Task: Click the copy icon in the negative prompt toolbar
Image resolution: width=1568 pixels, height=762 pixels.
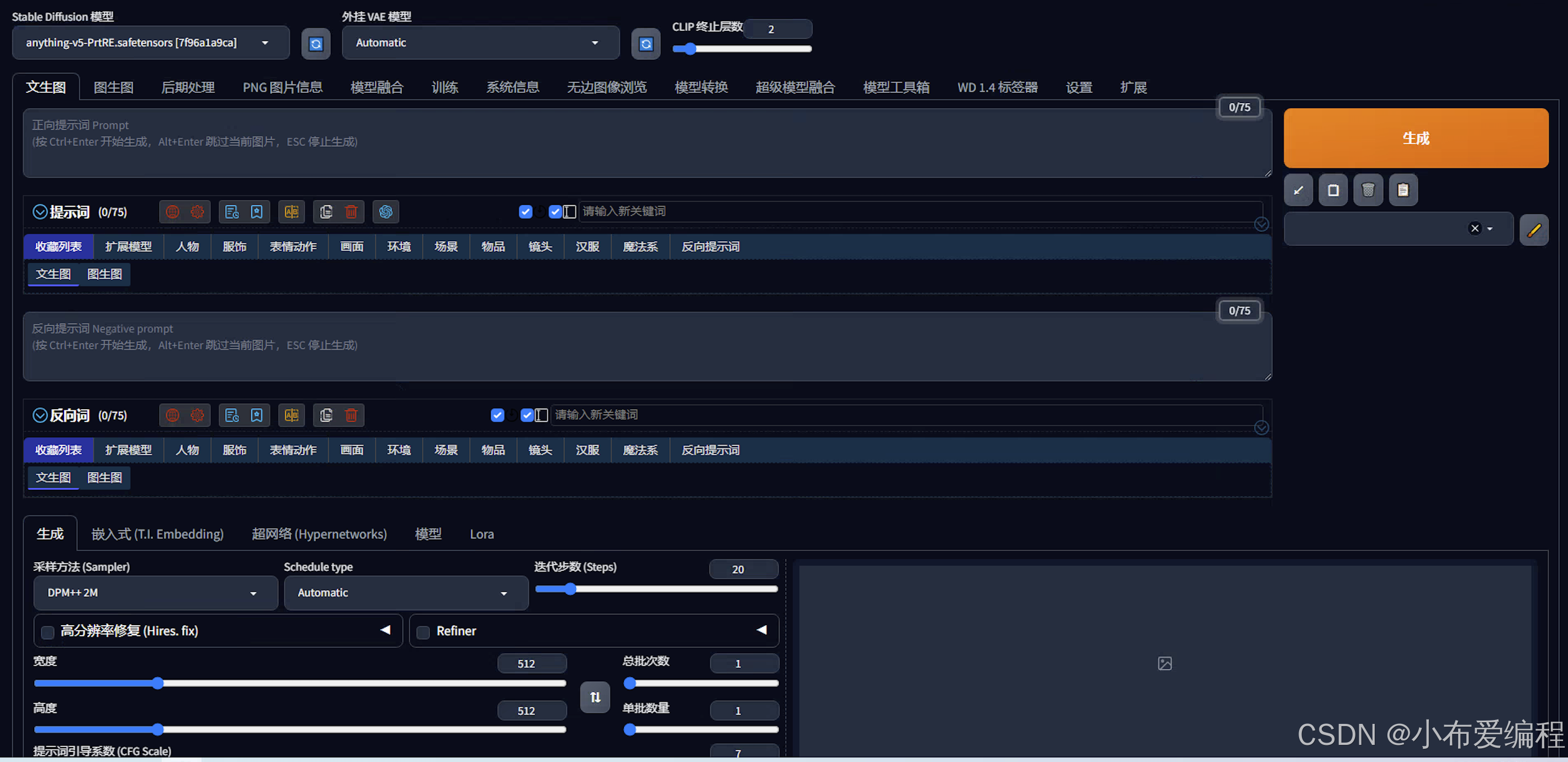Action: coord(326,415)
